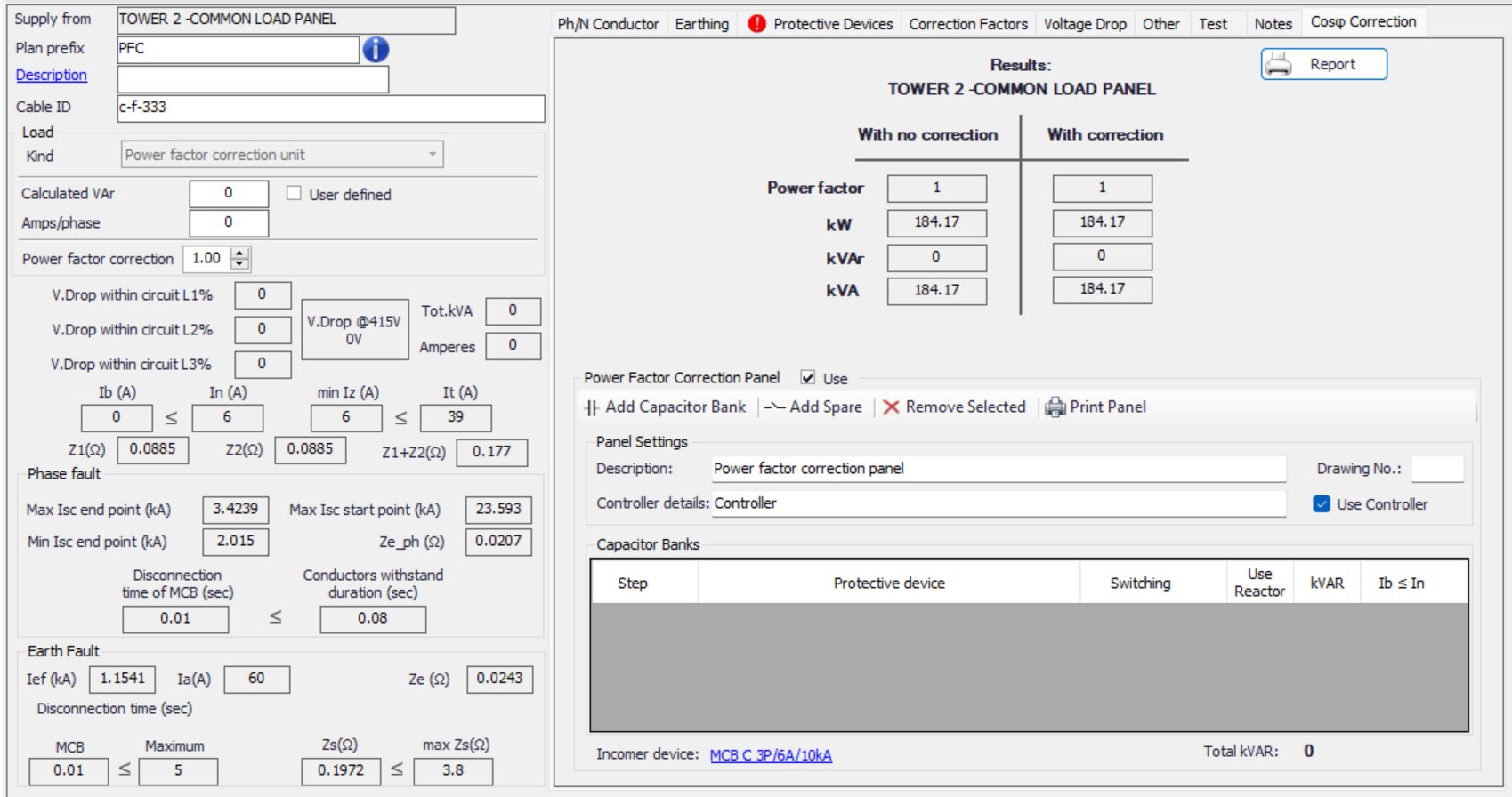1512x797 pixels.
Task: Select the Cosφ Correction tab
Action: pyautogui.click(x=1363, y=22)
